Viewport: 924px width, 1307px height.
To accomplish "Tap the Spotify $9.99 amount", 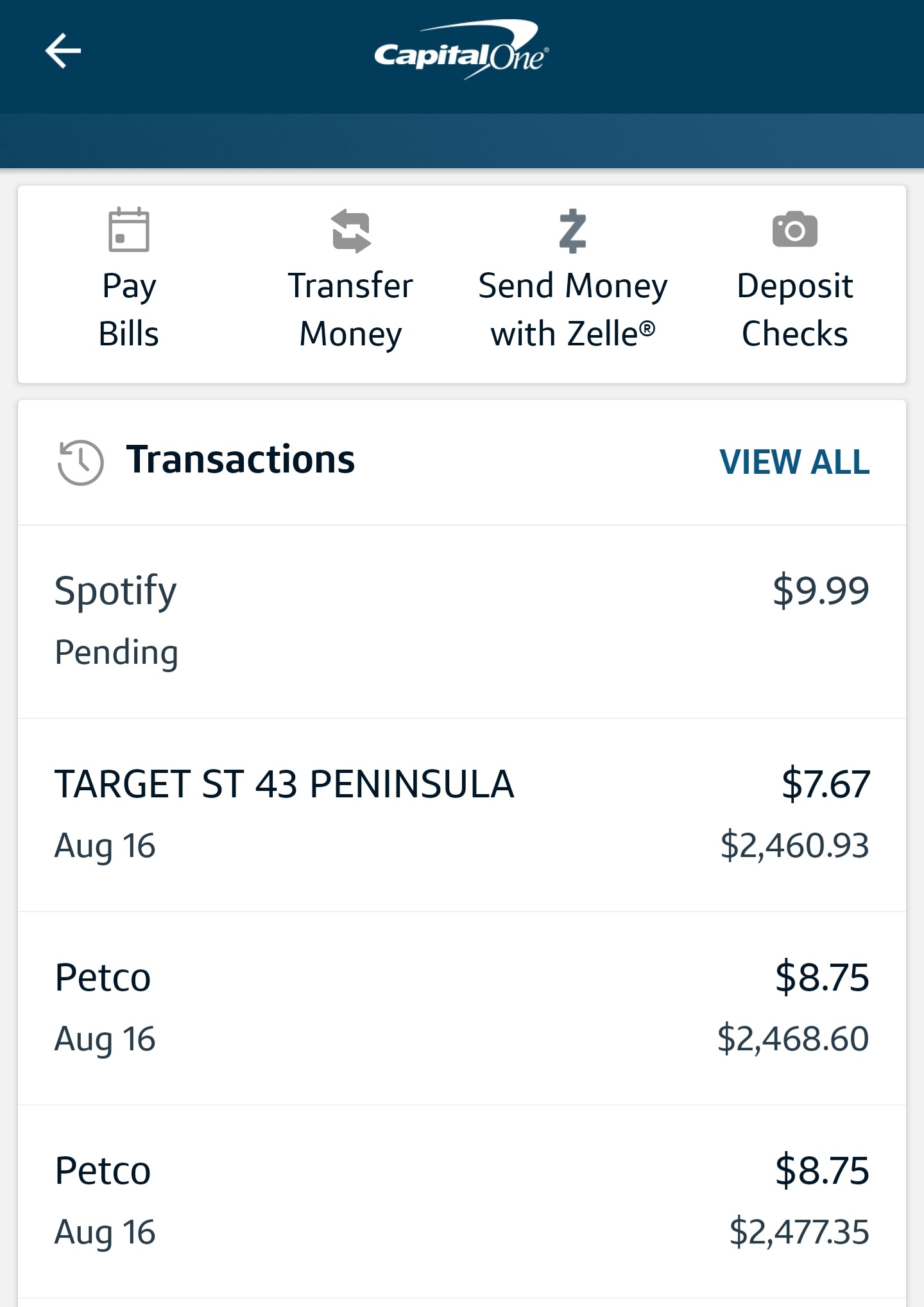I will point(821,591).
